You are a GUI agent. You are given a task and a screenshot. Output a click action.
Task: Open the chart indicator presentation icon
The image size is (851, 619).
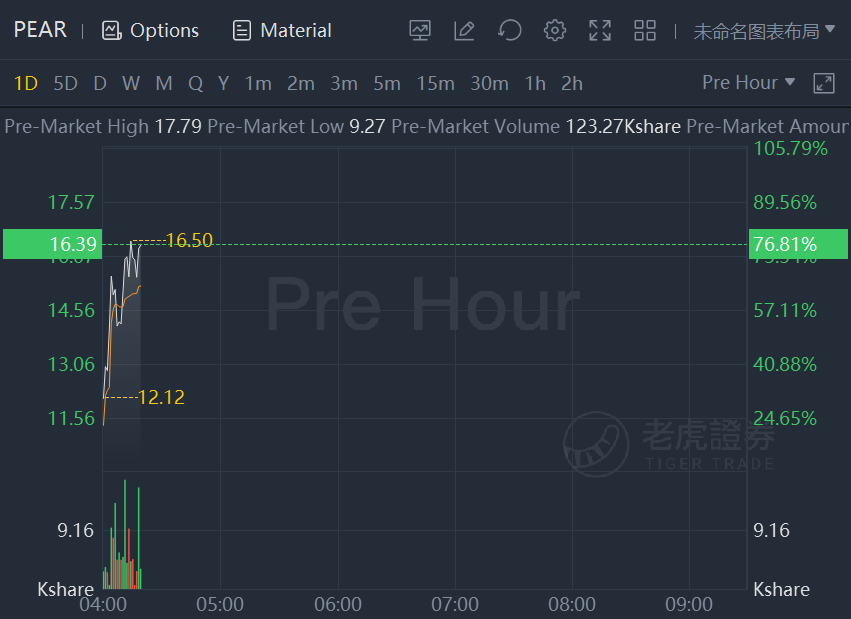click(x=420, y=30)
